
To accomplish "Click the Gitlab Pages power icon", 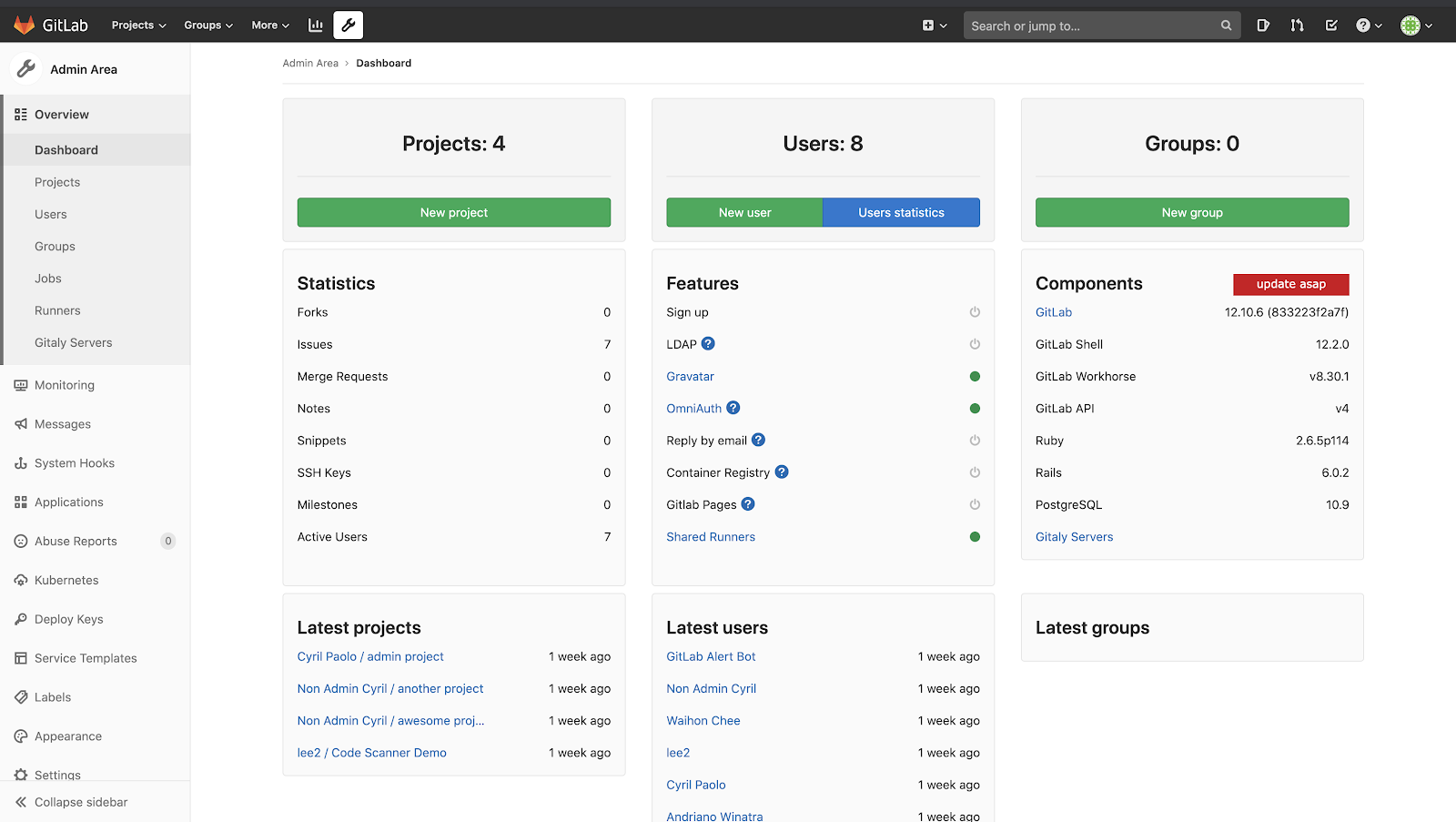I will 975,504.
